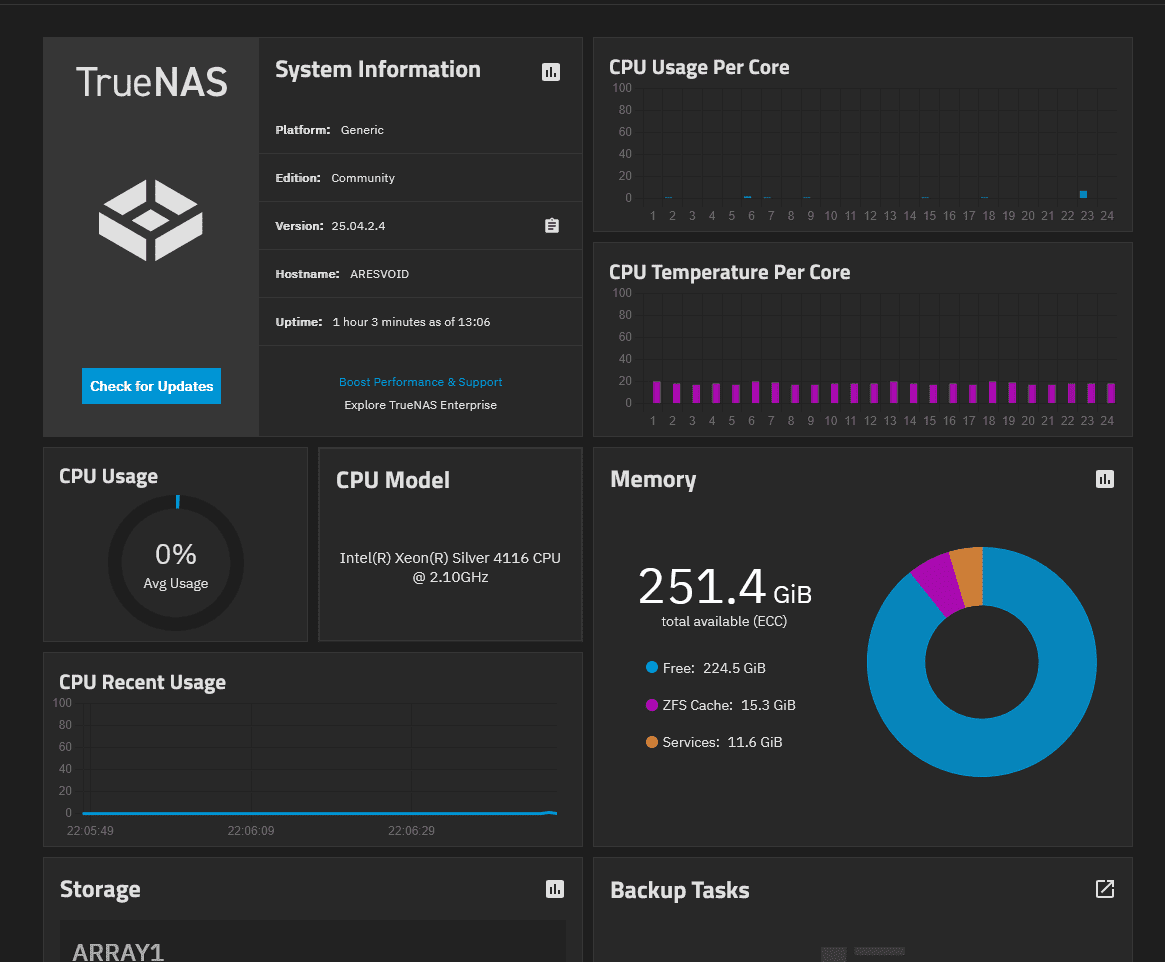Open Memory reports chart icon
Screen dimensions: 1165x962
1105,479
